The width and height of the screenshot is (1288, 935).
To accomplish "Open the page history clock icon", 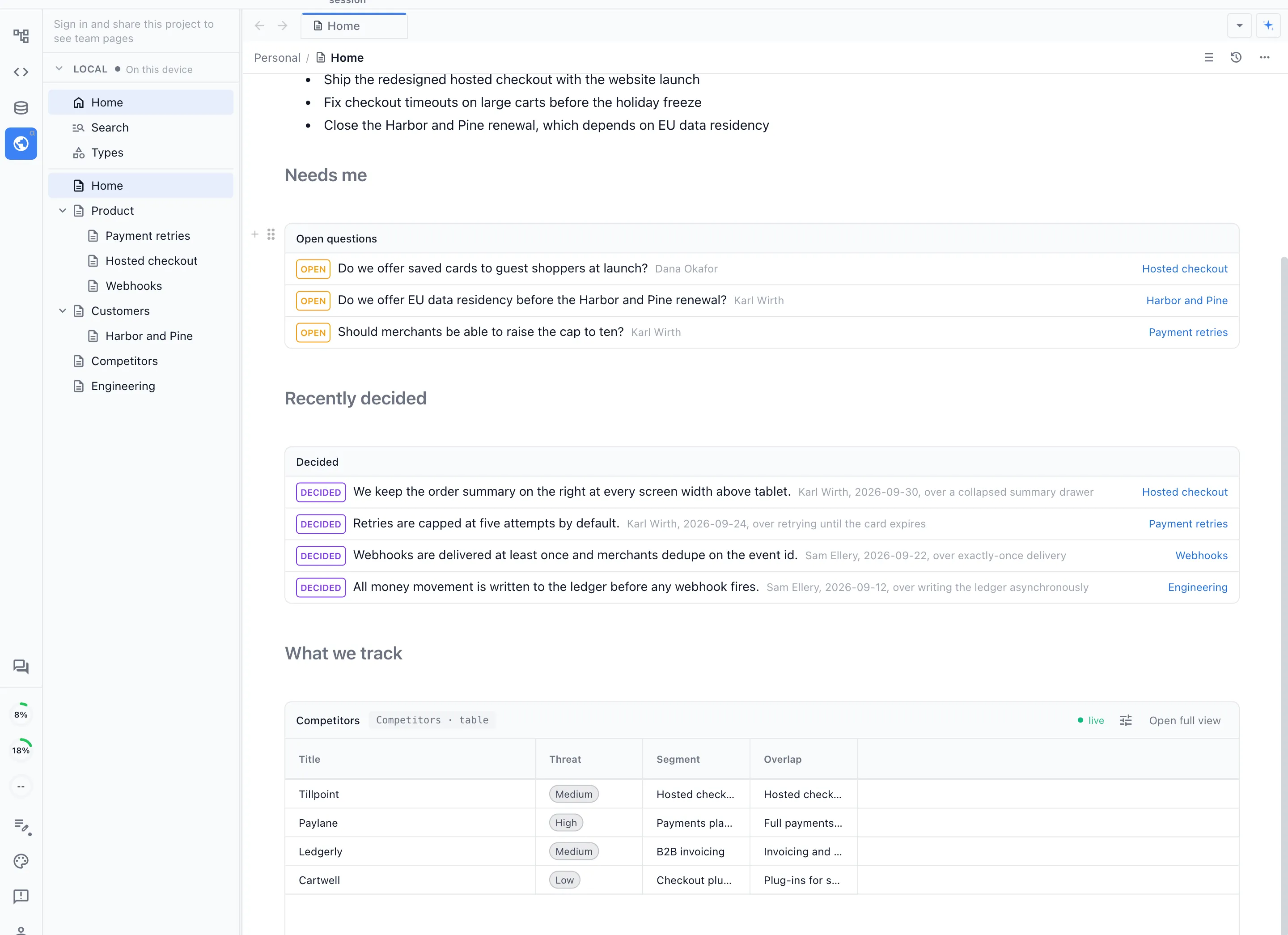I will tap(1236, 57).
